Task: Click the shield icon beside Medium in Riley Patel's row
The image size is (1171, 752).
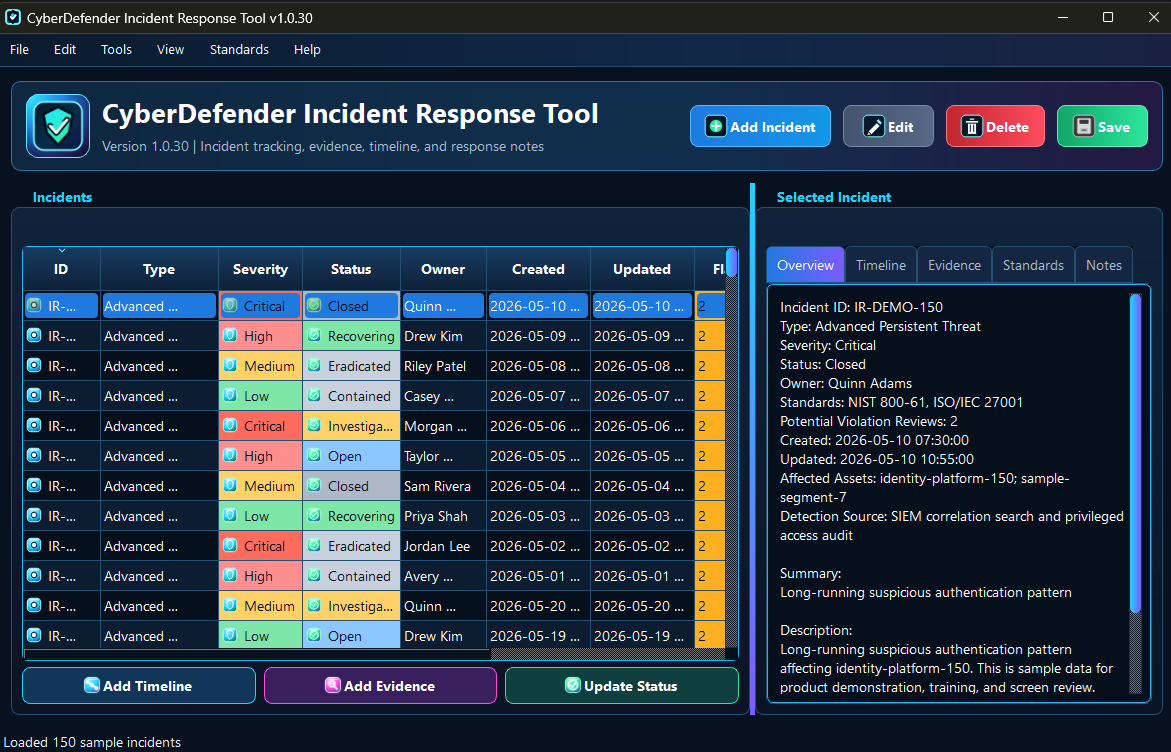Action: click(231, 366)
